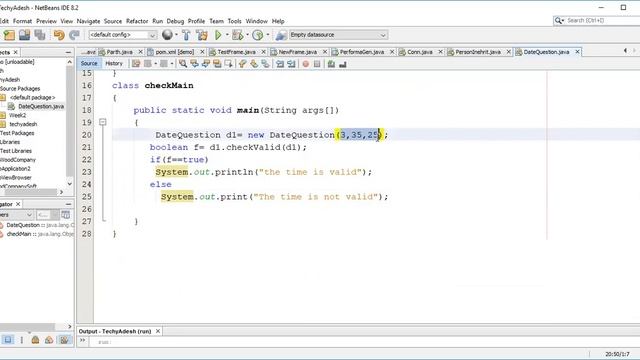The width and height of the screenshot is (640, 360).
Task: Click the Uncomment icon in editor toolbar
Action: 343,64
